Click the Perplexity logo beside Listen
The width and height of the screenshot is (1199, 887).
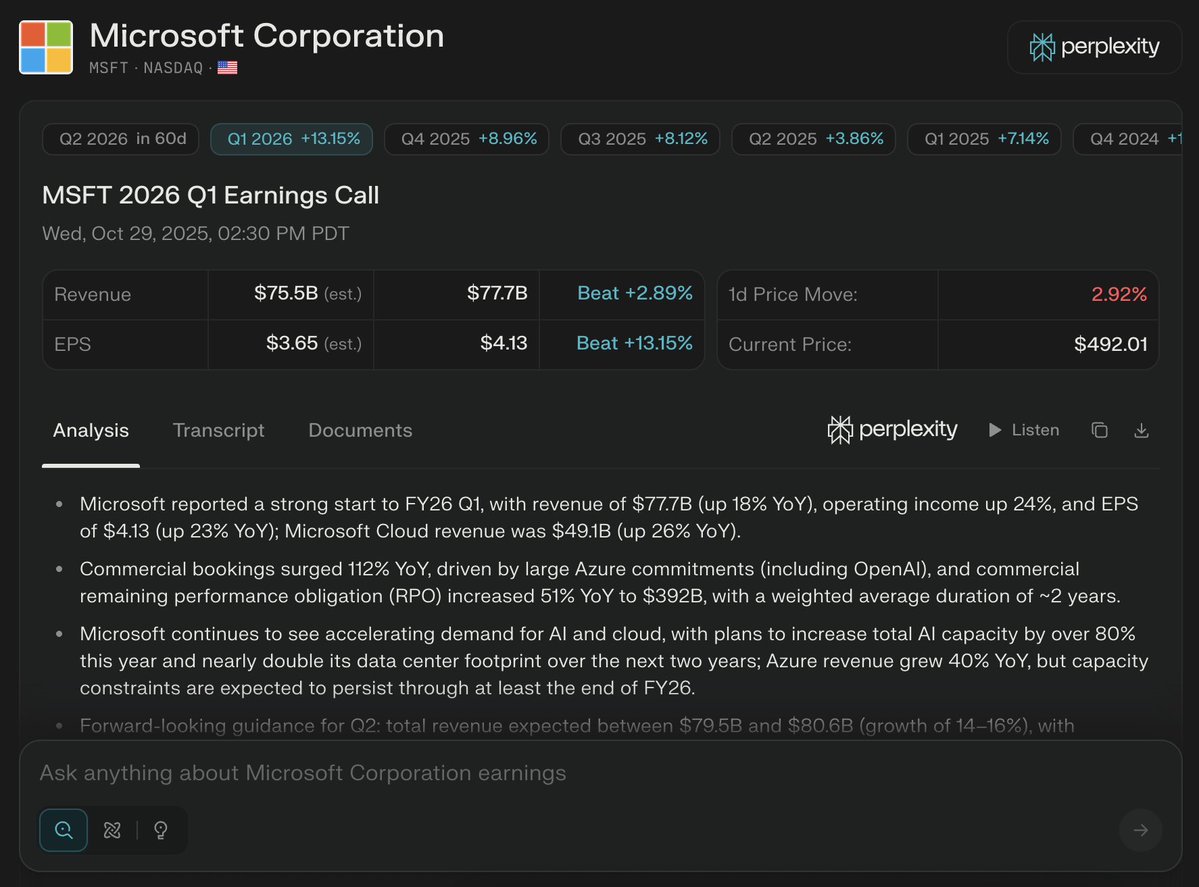click(892, 430)
